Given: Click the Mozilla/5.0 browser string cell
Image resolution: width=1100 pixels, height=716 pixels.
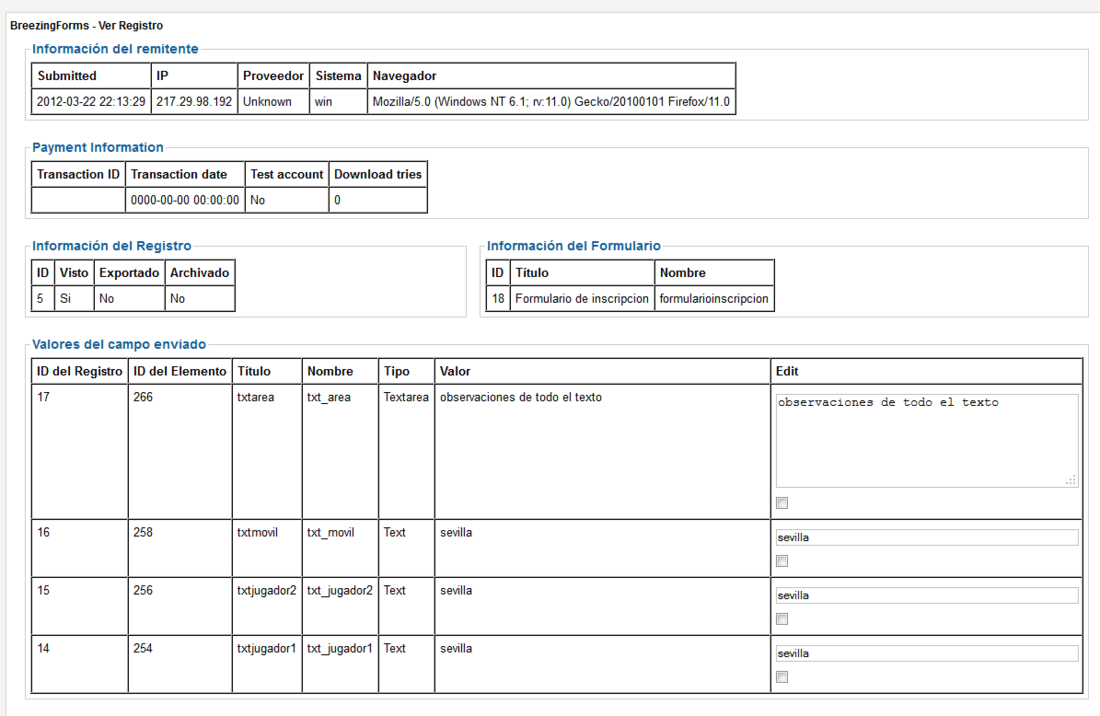Looking at the screenshot, I should 551,102.
